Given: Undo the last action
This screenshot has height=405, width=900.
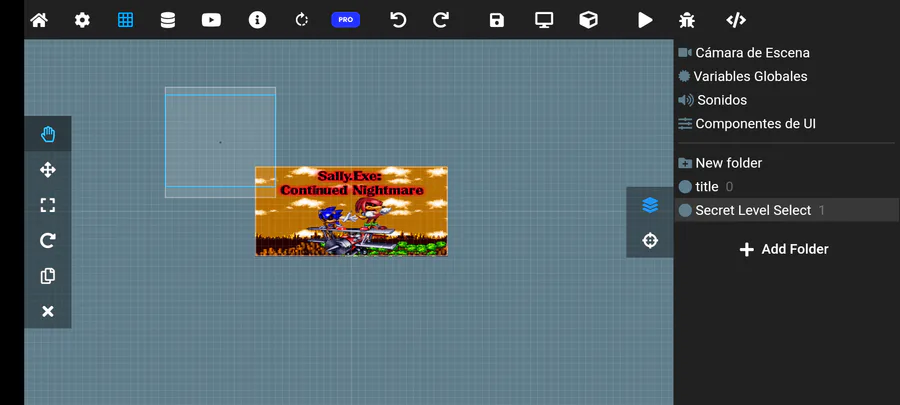Looking at the screenshot, I should coord(398,20).
